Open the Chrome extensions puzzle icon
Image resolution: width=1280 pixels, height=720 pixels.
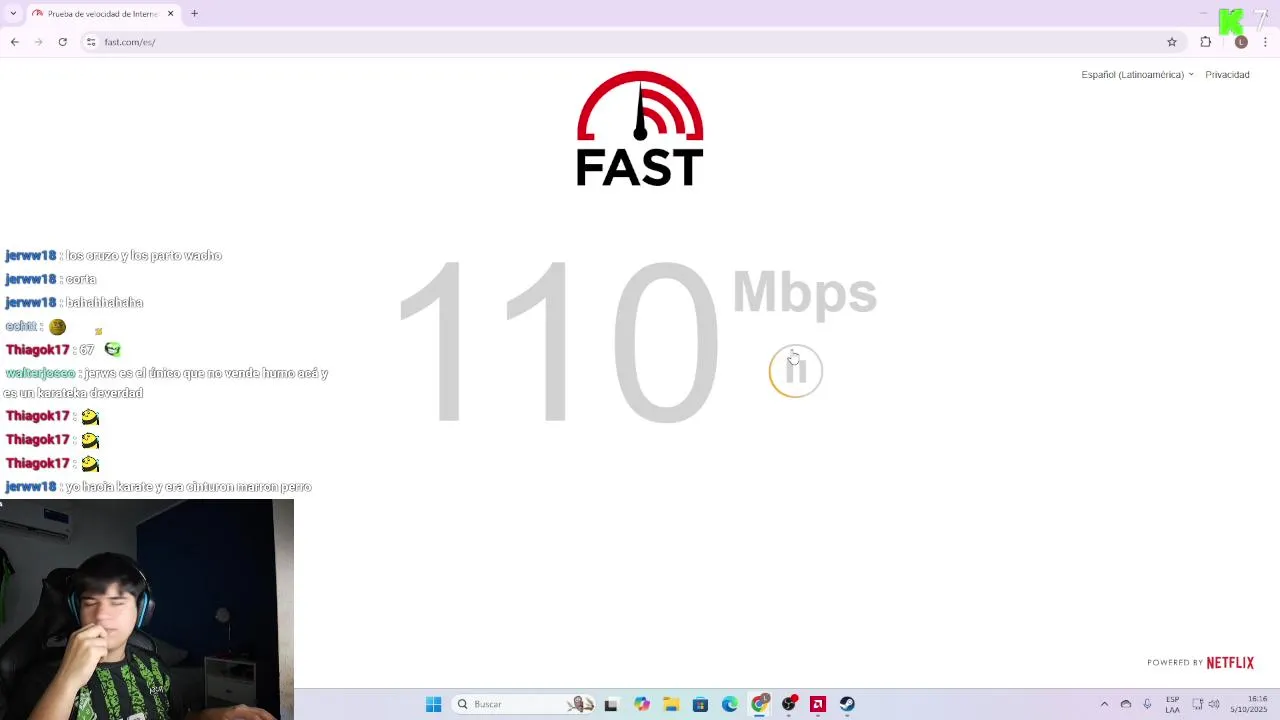1206,42
